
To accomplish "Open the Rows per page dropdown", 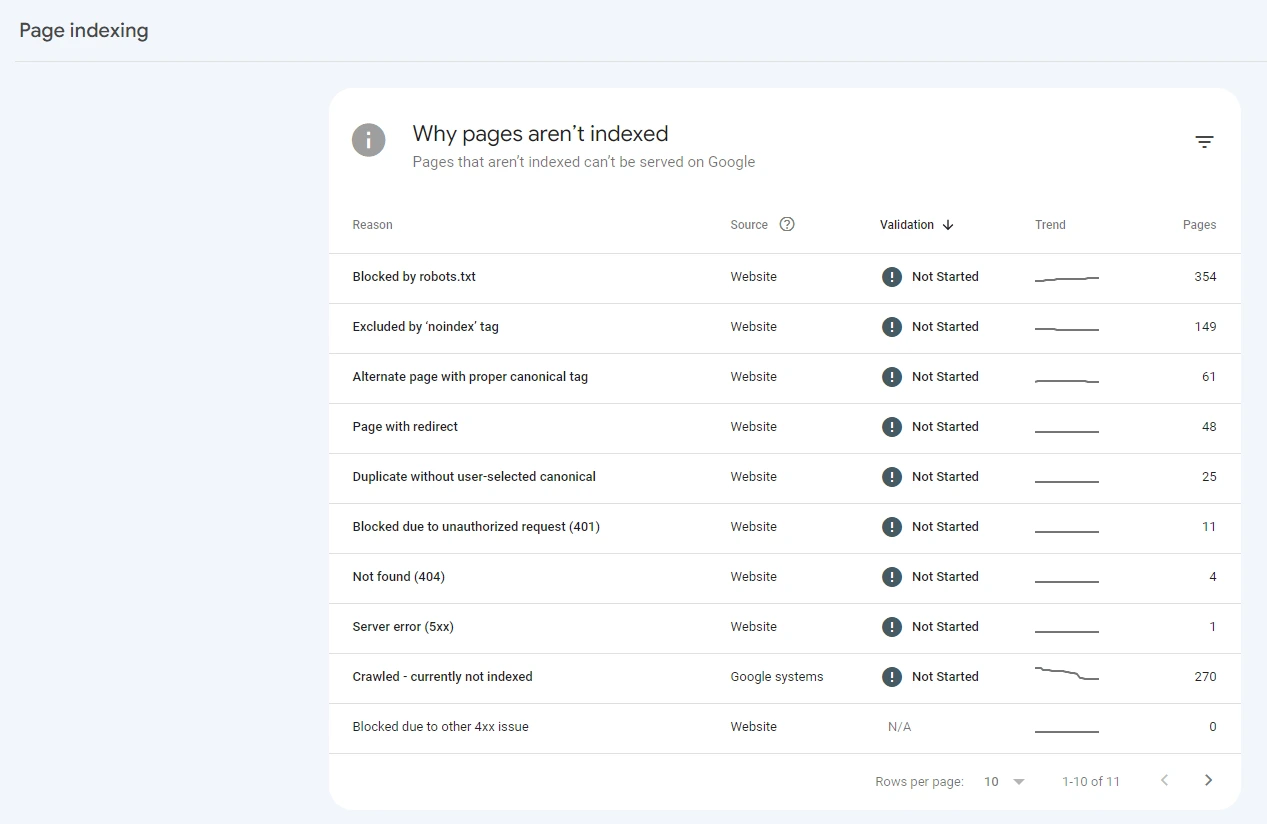I will tap(1004, 781).
